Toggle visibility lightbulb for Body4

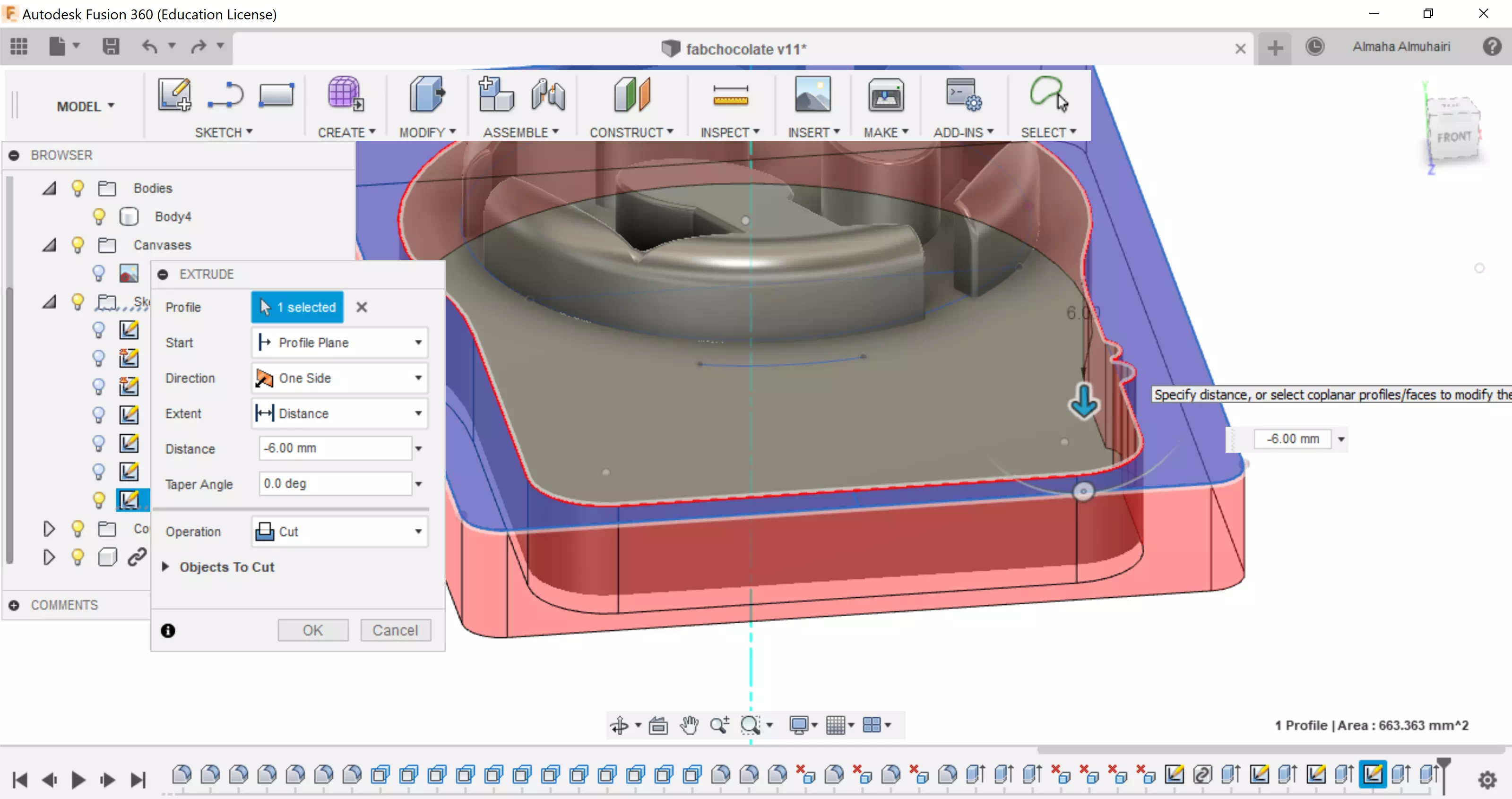[x=99, y=216]
